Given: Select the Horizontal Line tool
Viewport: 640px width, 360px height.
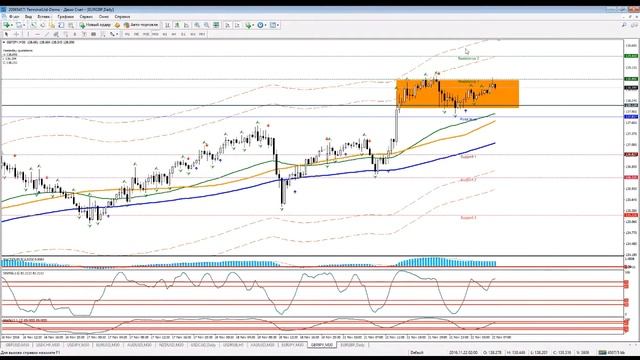Looking at the screenshot, I should tap(38, 34).
